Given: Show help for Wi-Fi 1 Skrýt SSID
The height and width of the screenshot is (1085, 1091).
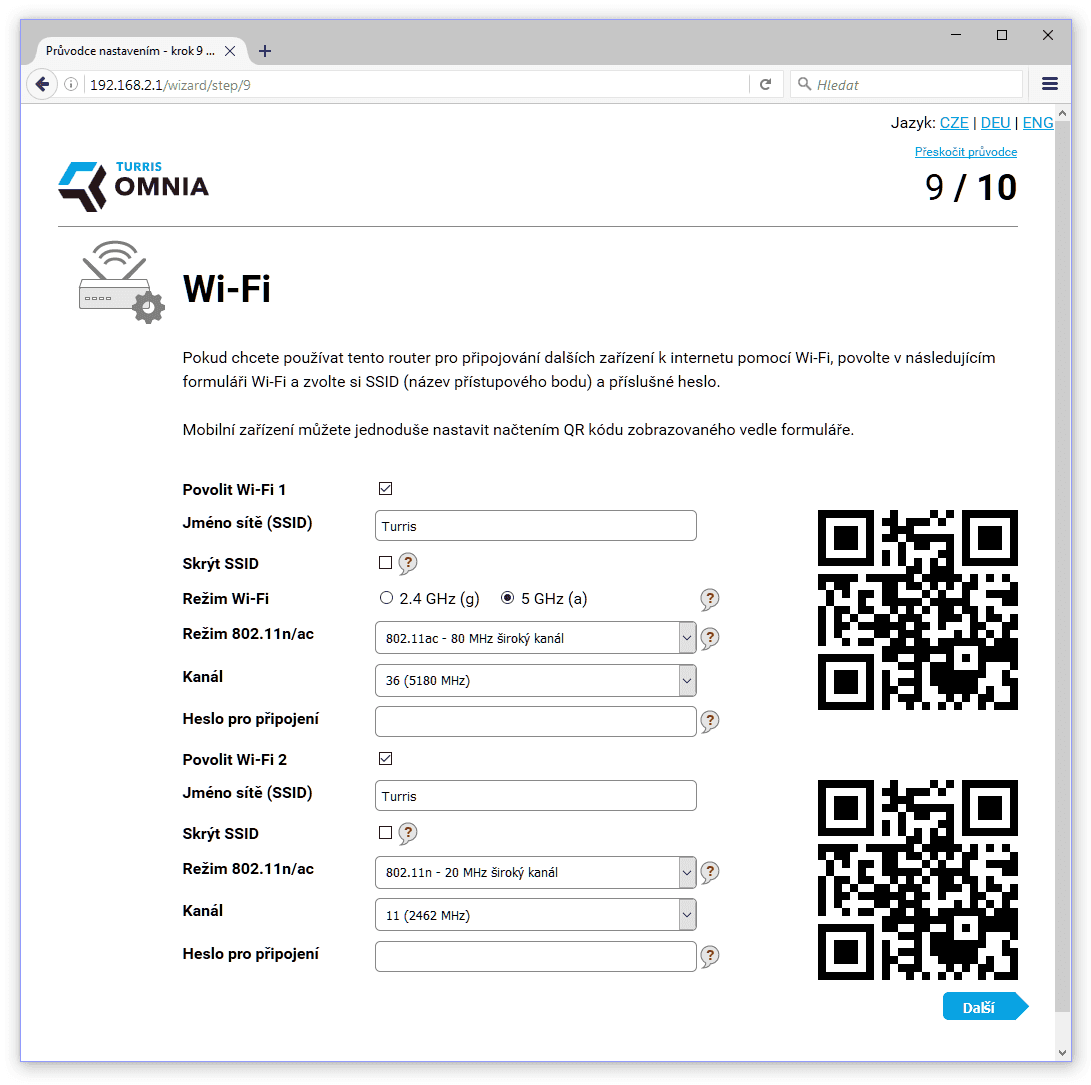Looking at the screenshot, I should click(408, 562).
